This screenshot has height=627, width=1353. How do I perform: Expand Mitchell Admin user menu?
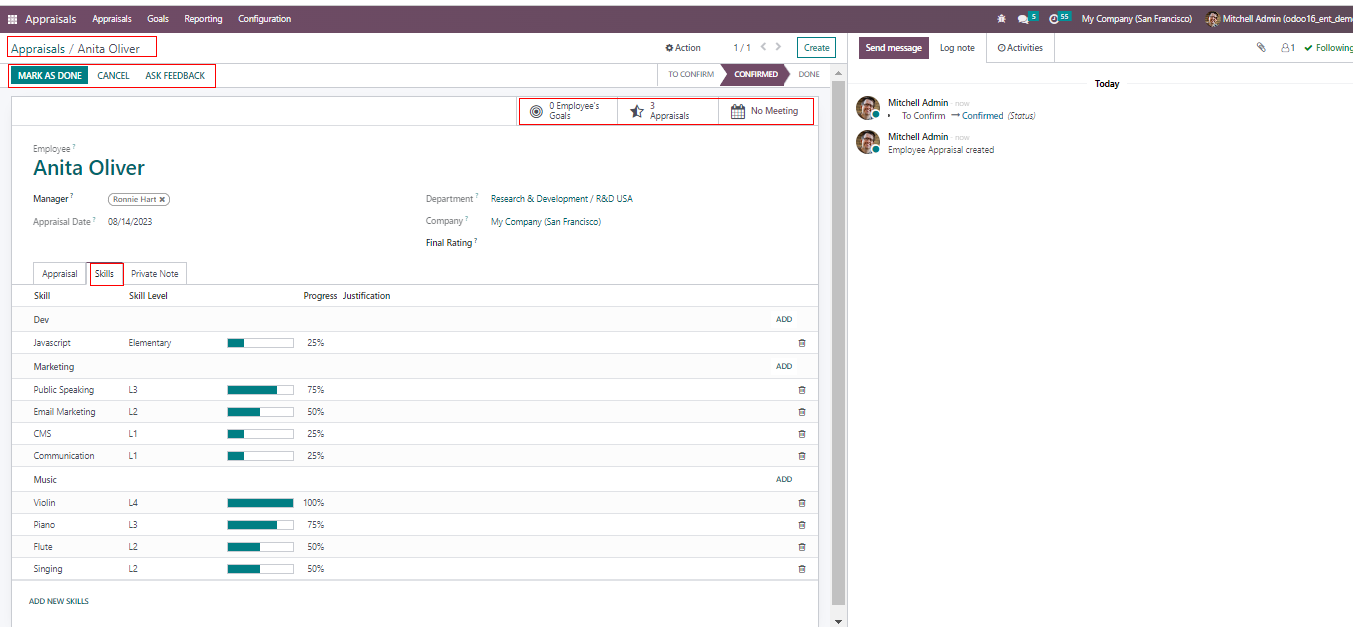1278,19
